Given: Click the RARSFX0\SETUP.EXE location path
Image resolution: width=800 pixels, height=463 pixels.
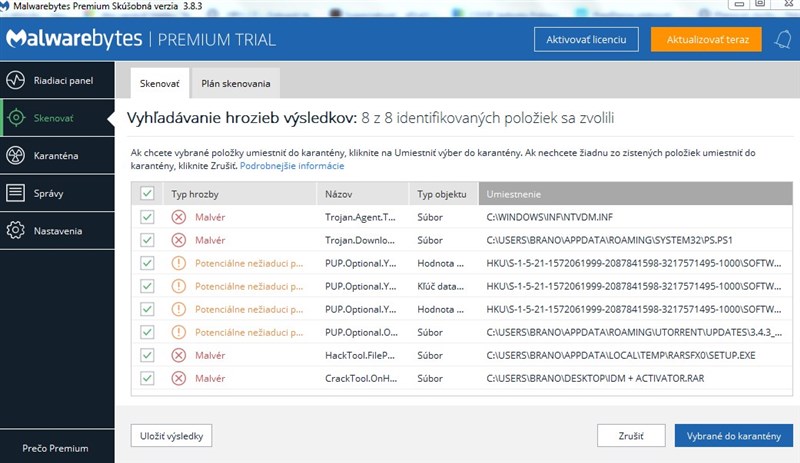Looking at the screenshot, I should coord(621,355).
